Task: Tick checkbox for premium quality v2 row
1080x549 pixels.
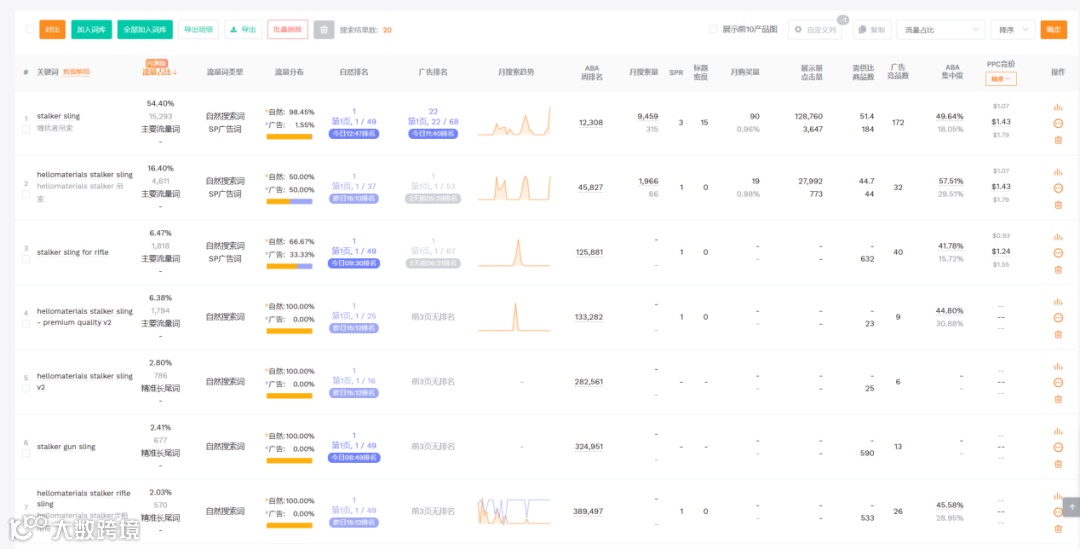Action: (25, 323)
